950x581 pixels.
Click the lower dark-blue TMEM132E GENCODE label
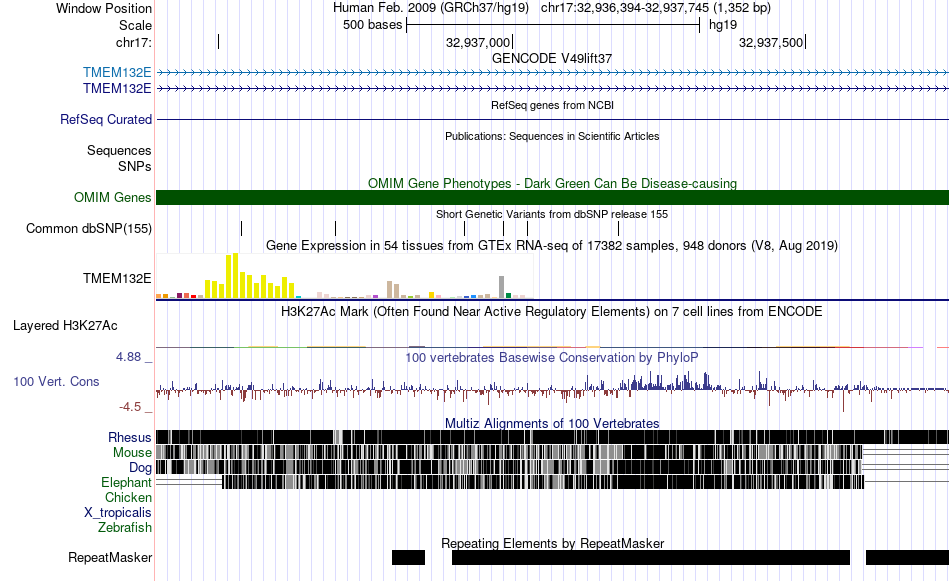pos(117,88)
